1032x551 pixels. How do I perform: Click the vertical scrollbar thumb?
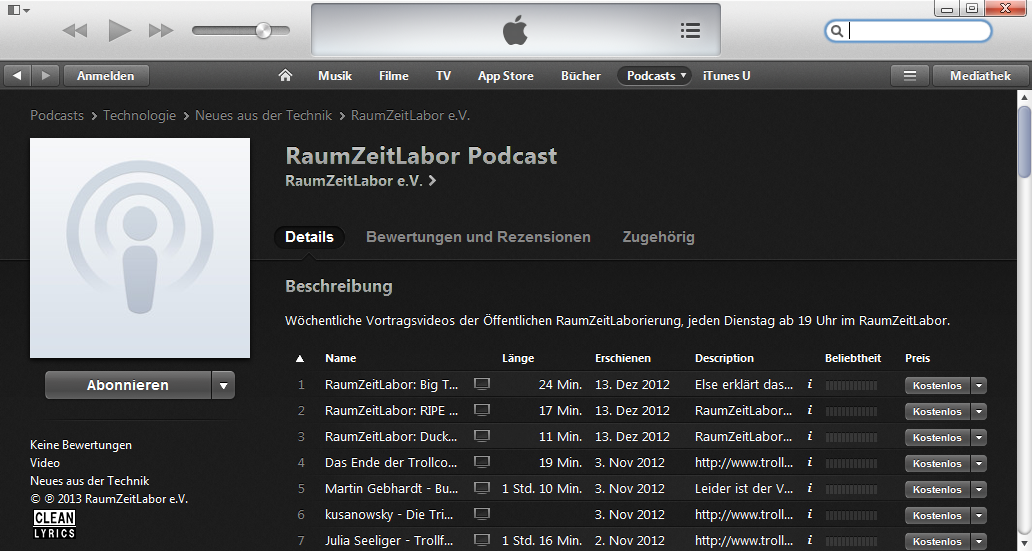[x=1024, y=142]
